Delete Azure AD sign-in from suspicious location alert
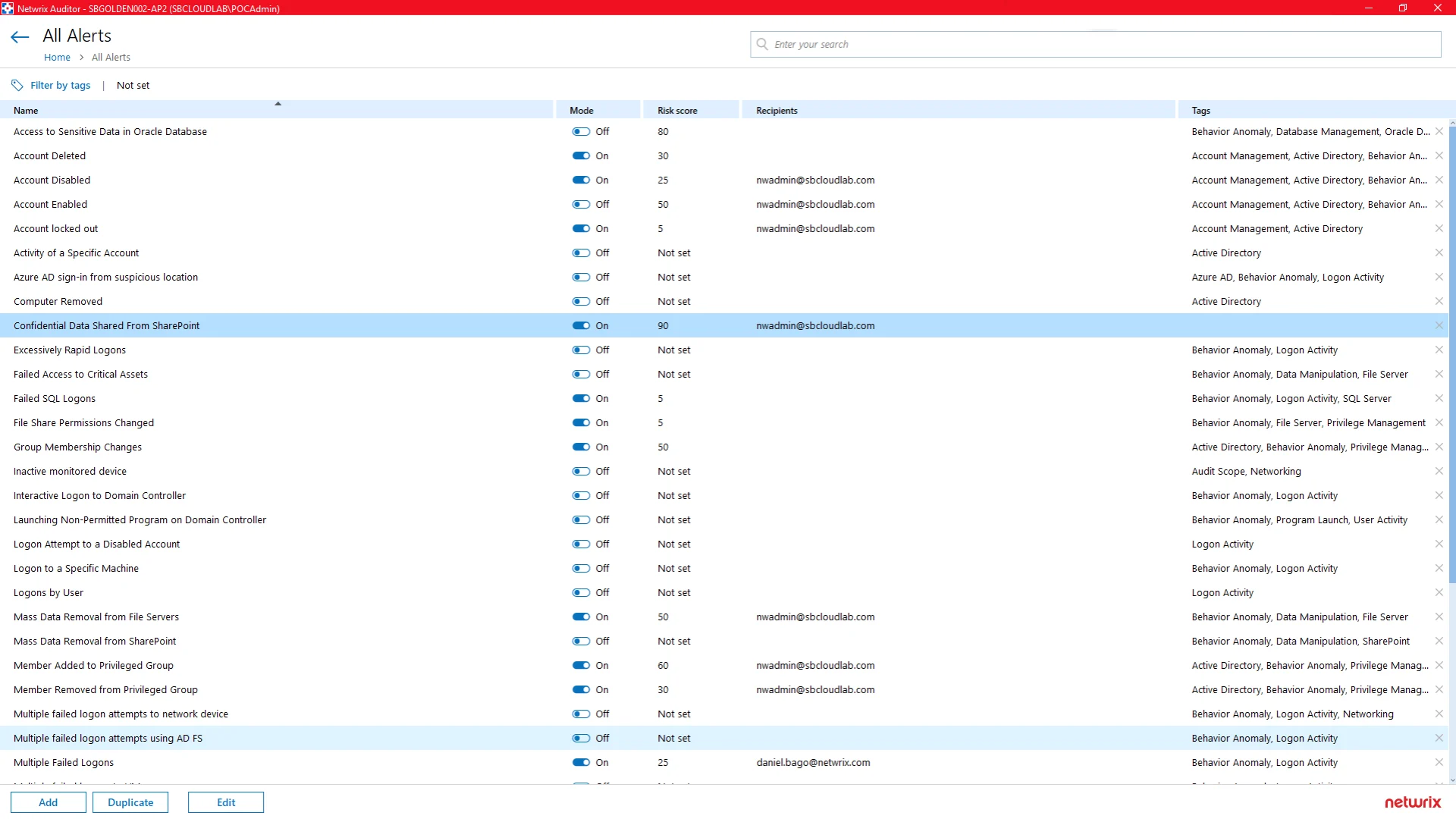1456x819 pixels. pos(1439,277)
